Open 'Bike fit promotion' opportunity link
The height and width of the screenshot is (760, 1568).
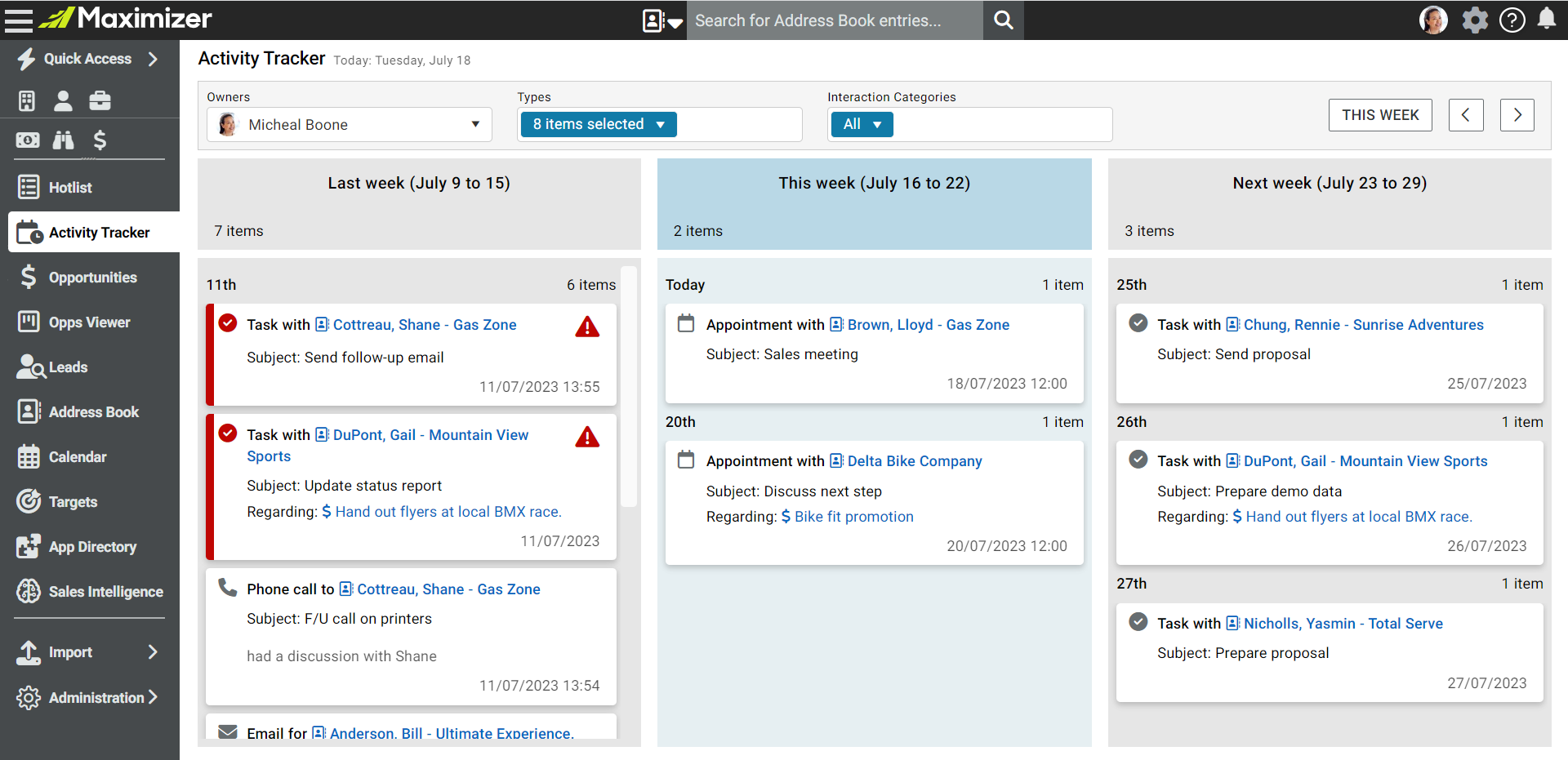[x=854, y=517]
